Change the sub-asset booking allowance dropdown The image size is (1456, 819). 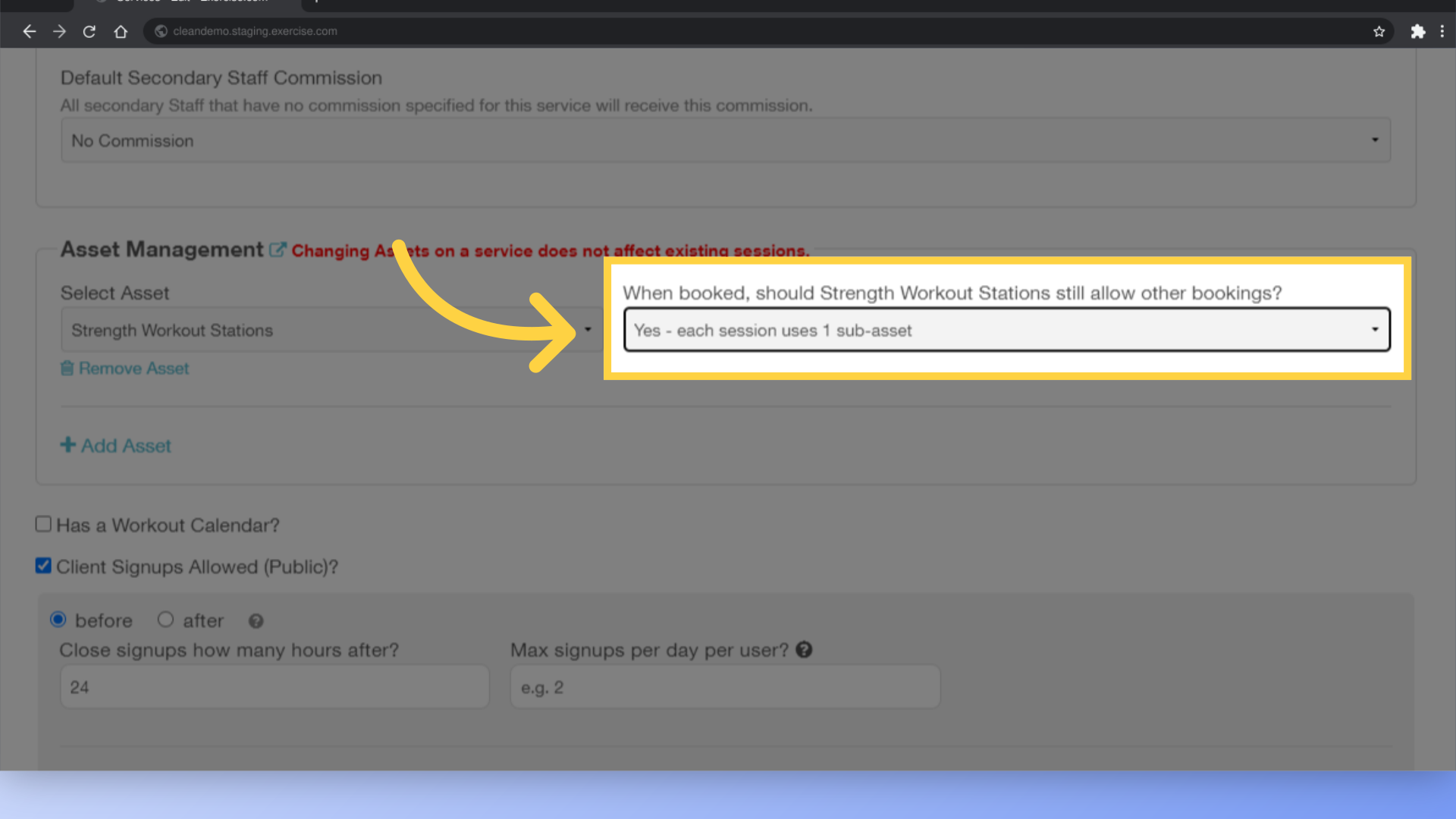pyautogui.click(x=1005, y=330)
